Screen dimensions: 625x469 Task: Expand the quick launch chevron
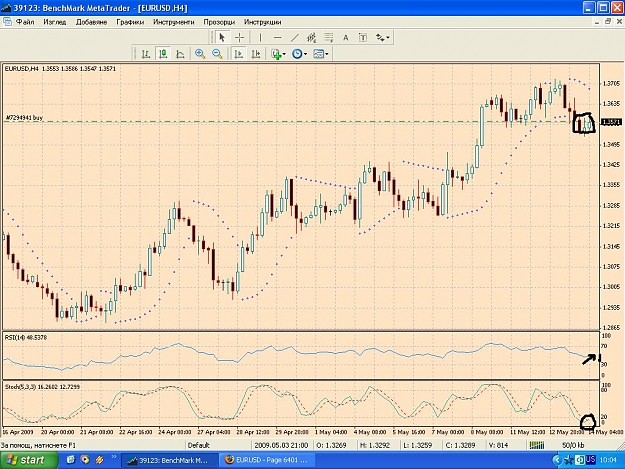114,457
